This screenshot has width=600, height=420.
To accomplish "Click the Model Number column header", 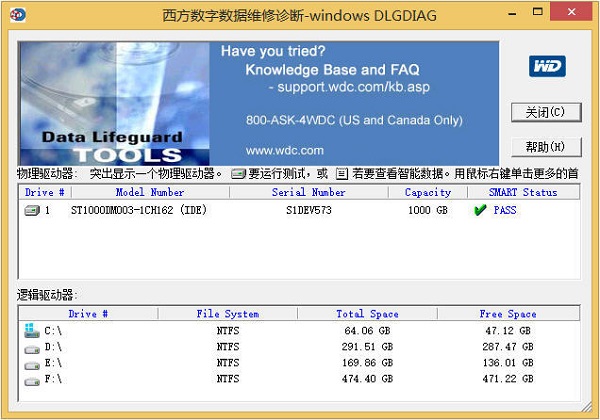I will point(150,192).
